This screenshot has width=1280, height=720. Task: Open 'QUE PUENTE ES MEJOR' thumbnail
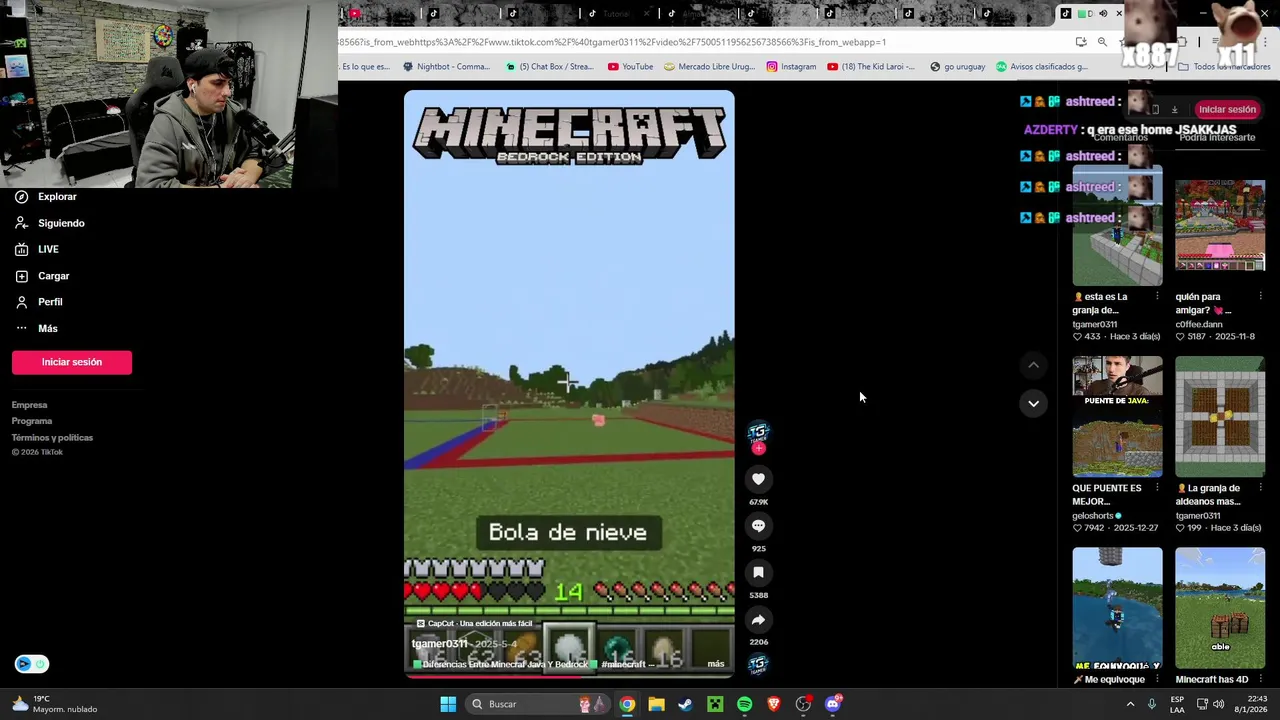[x=1117, y=416]
